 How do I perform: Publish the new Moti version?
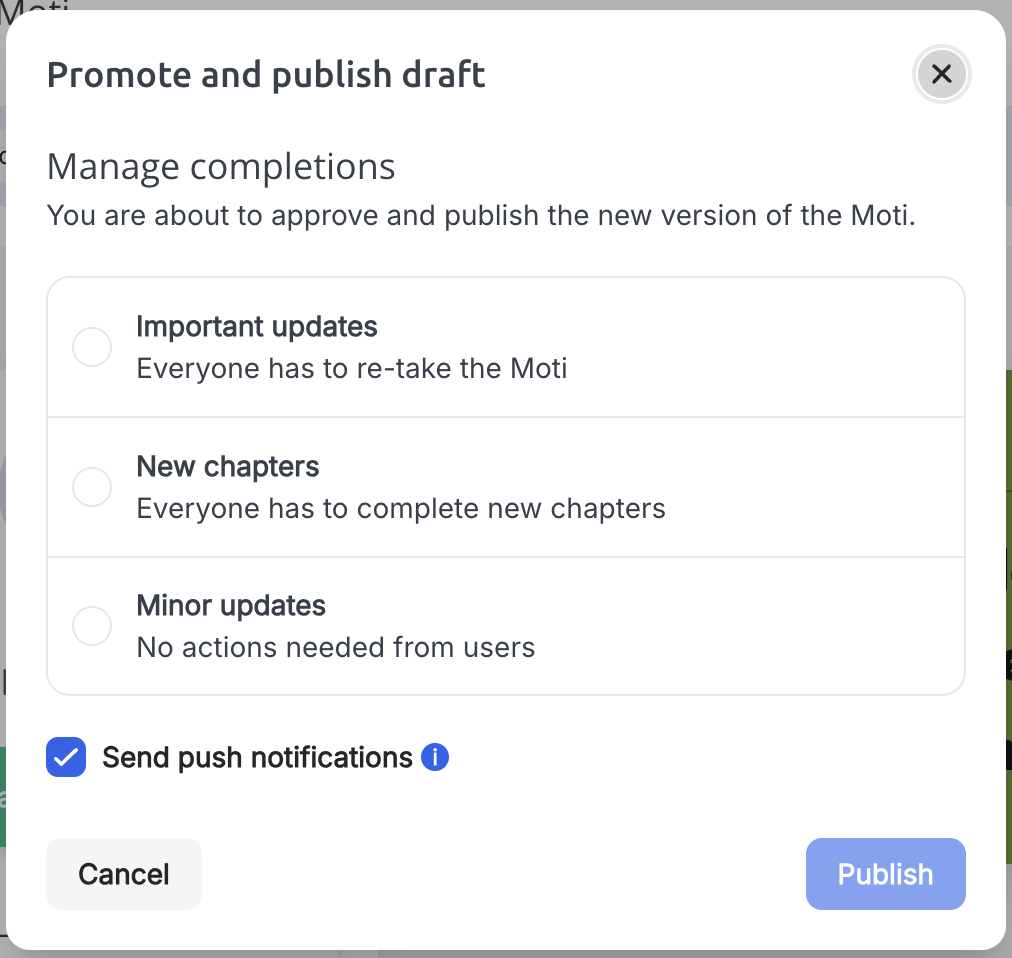coord(886,874)
